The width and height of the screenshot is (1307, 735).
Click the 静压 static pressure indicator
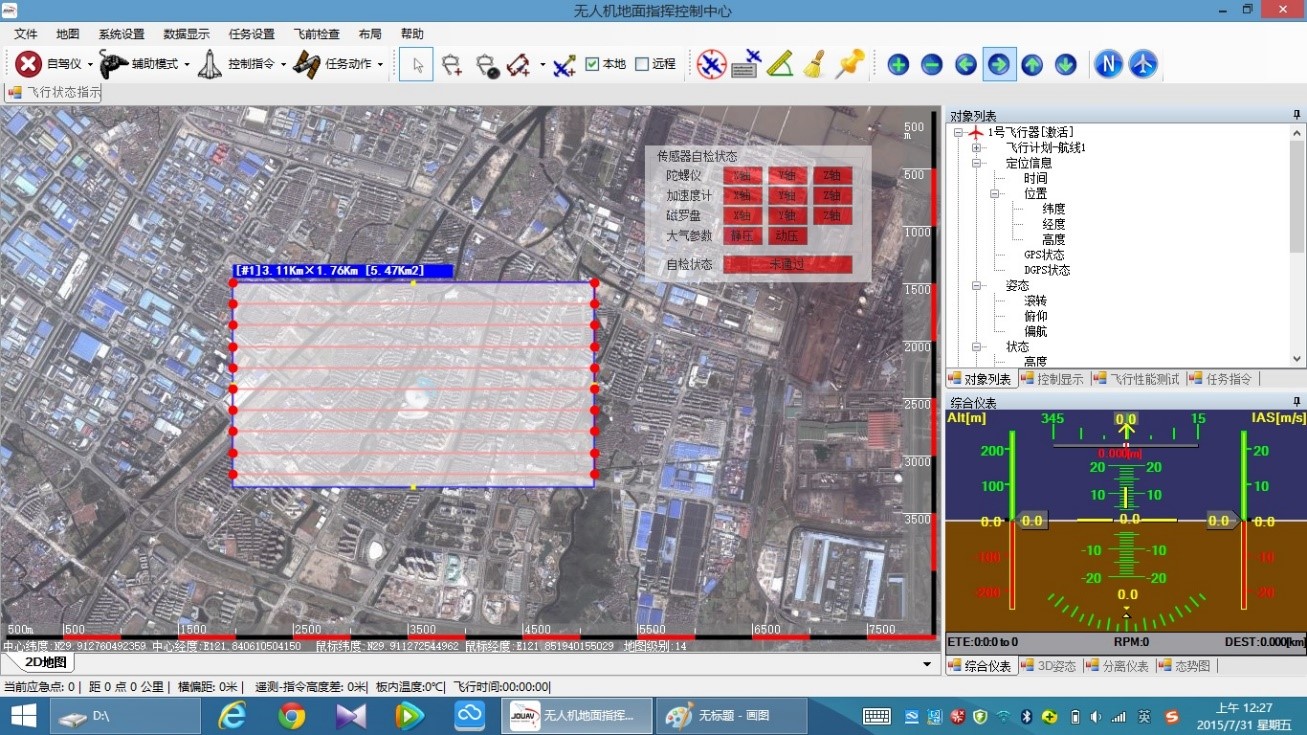(741, 236)
